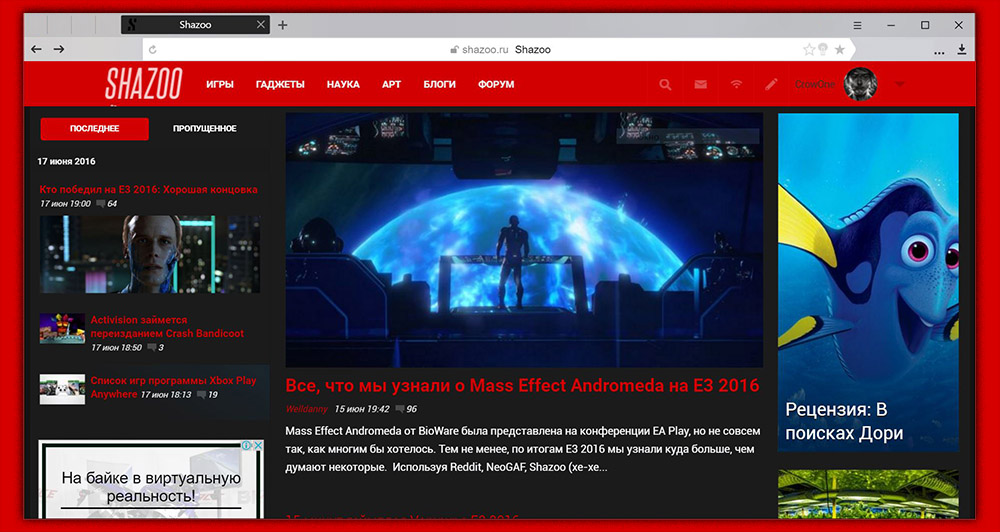
Task: Click the outlined star icon in the address bar
Action: click(x=809, y=49)
